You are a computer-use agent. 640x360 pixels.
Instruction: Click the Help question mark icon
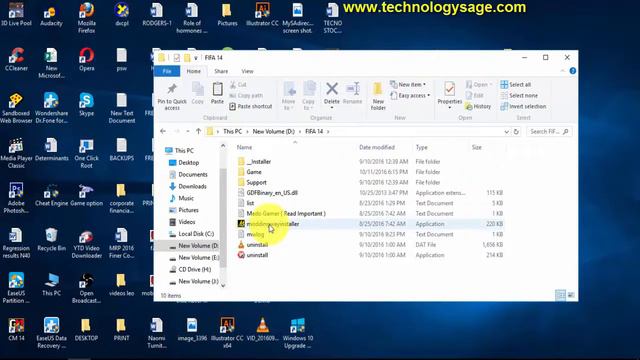pyautogui.click(x=573, y=71)
